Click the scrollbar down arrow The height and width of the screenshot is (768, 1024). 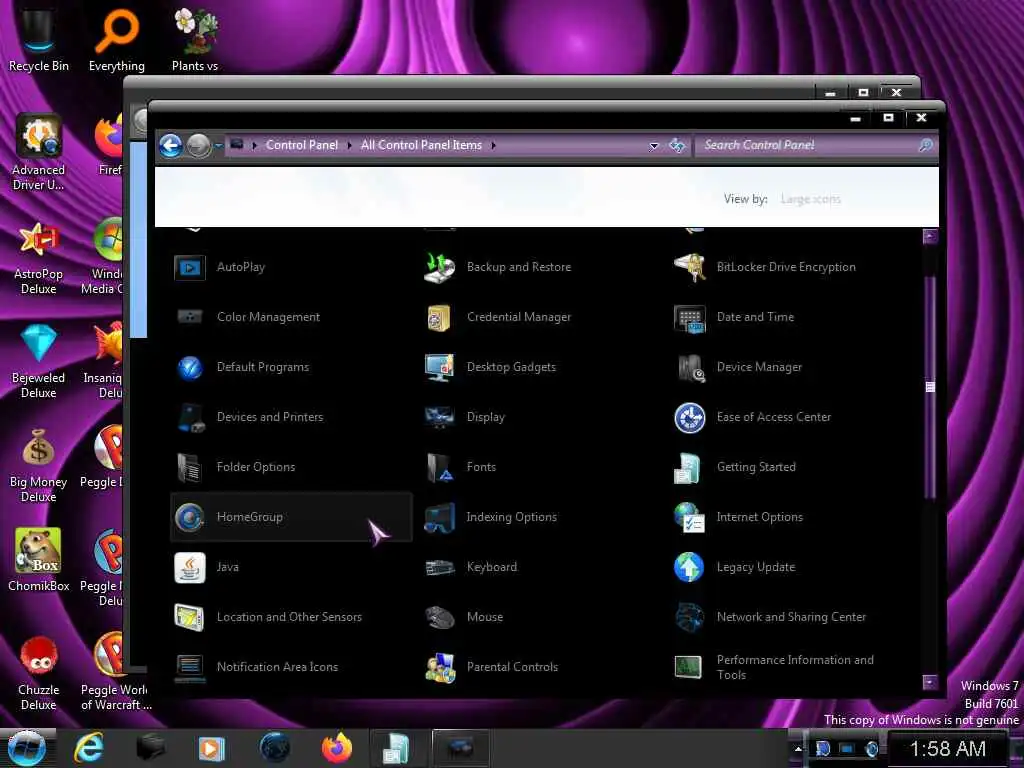[930, 682]
